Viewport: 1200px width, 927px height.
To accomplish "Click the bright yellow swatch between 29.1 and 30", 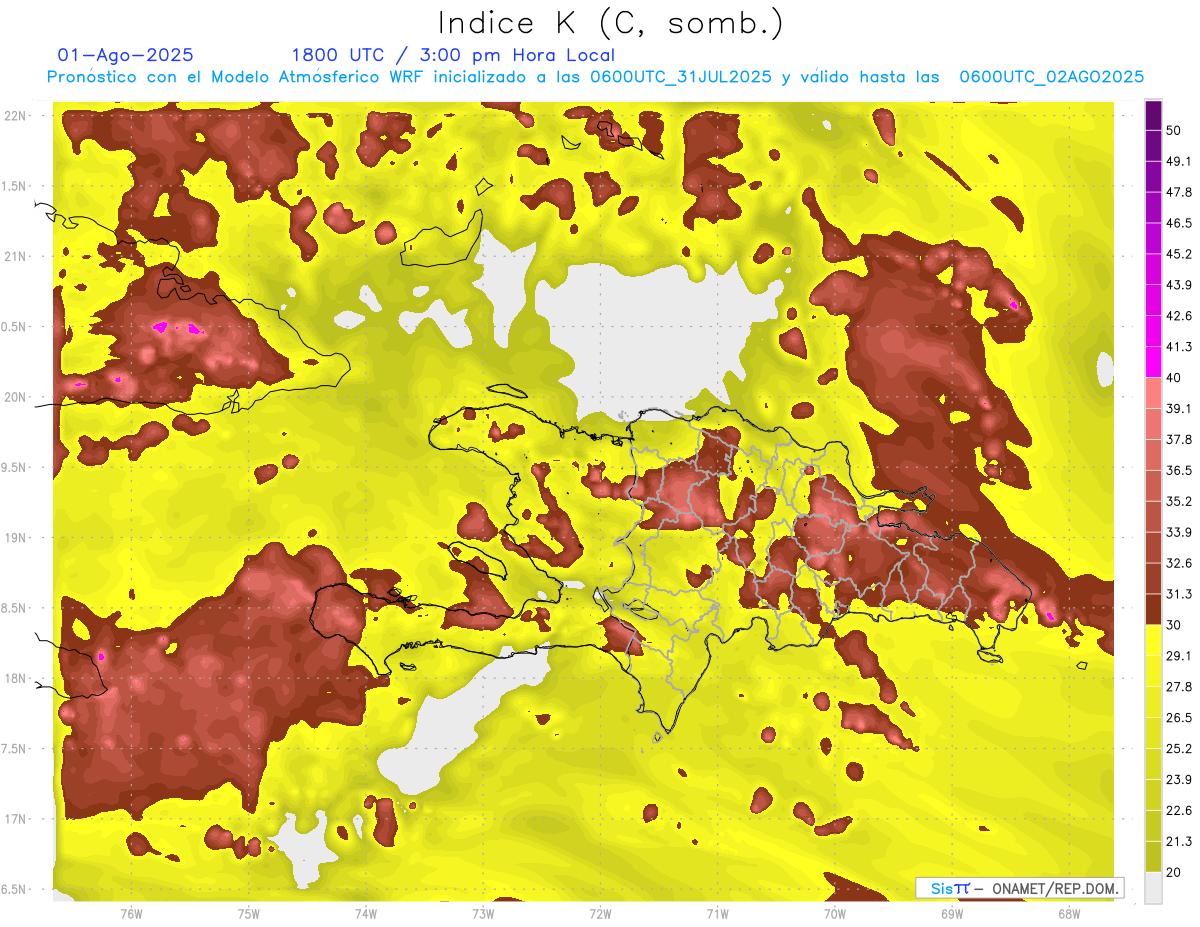I will pyautogui.click(x=1153, y=640).
